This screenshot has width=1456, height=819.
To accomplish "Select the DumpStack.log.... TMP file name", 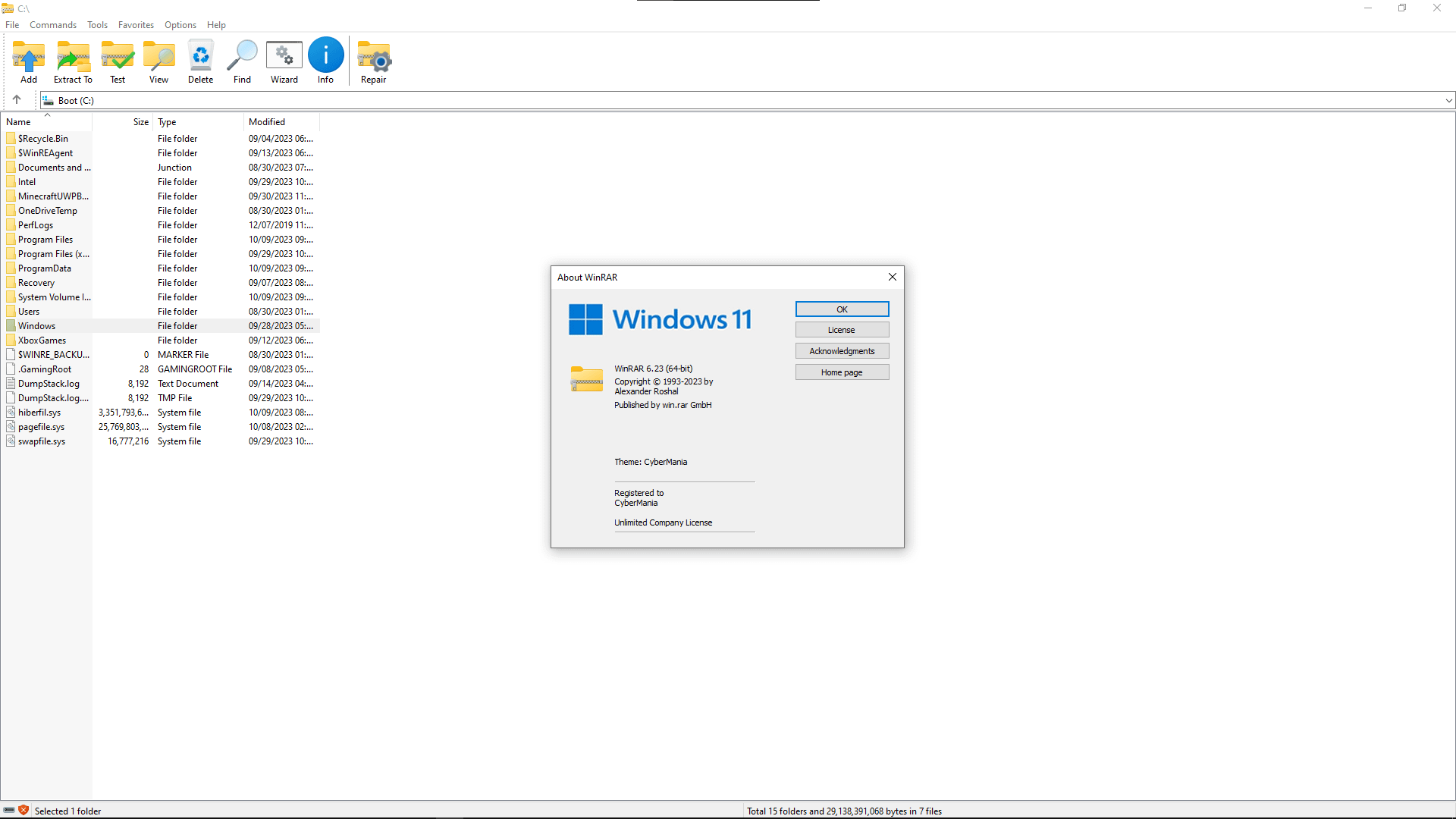I will pos(53,397).
